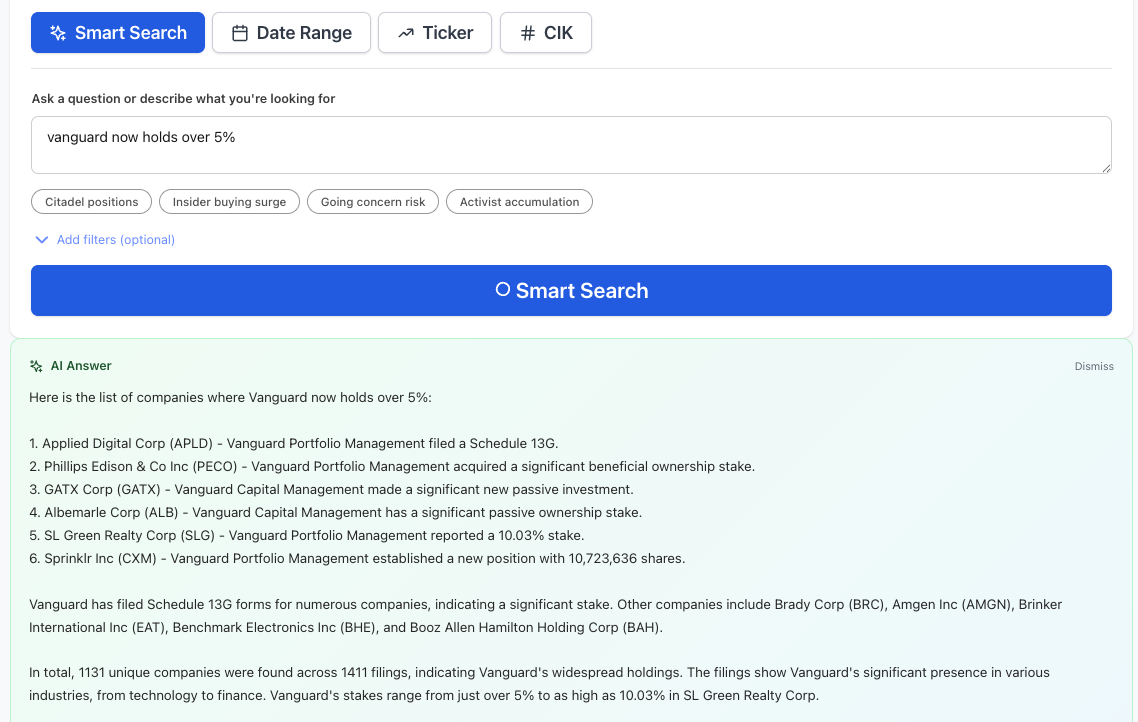This screenshot has height=722, width=1138.
Task: Click the sparkle icon on Smart Search tab
Action: [58, 33]
